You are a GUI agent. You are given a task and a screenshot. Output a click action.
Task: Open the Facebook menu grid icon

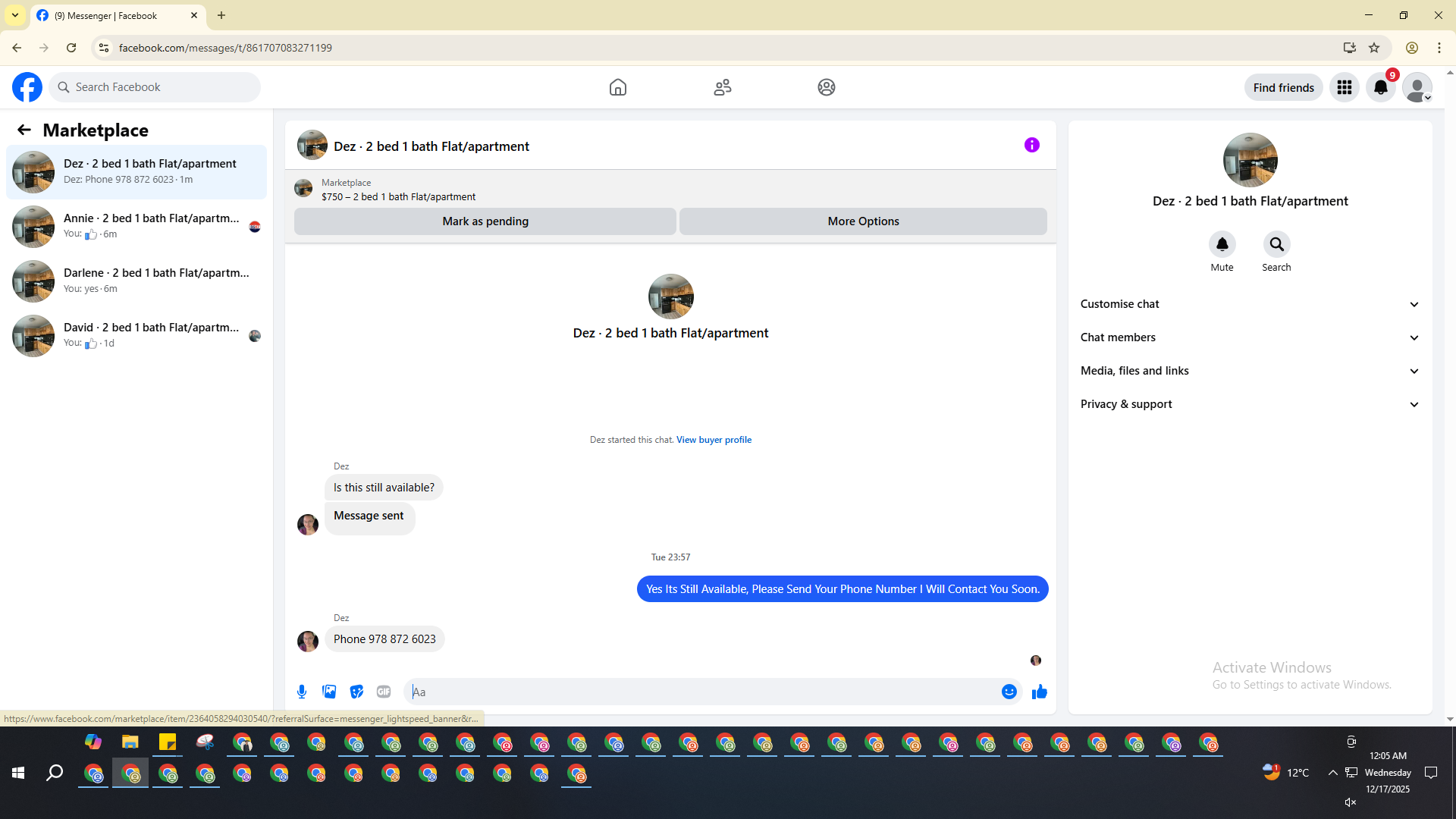coord(1345,87)
